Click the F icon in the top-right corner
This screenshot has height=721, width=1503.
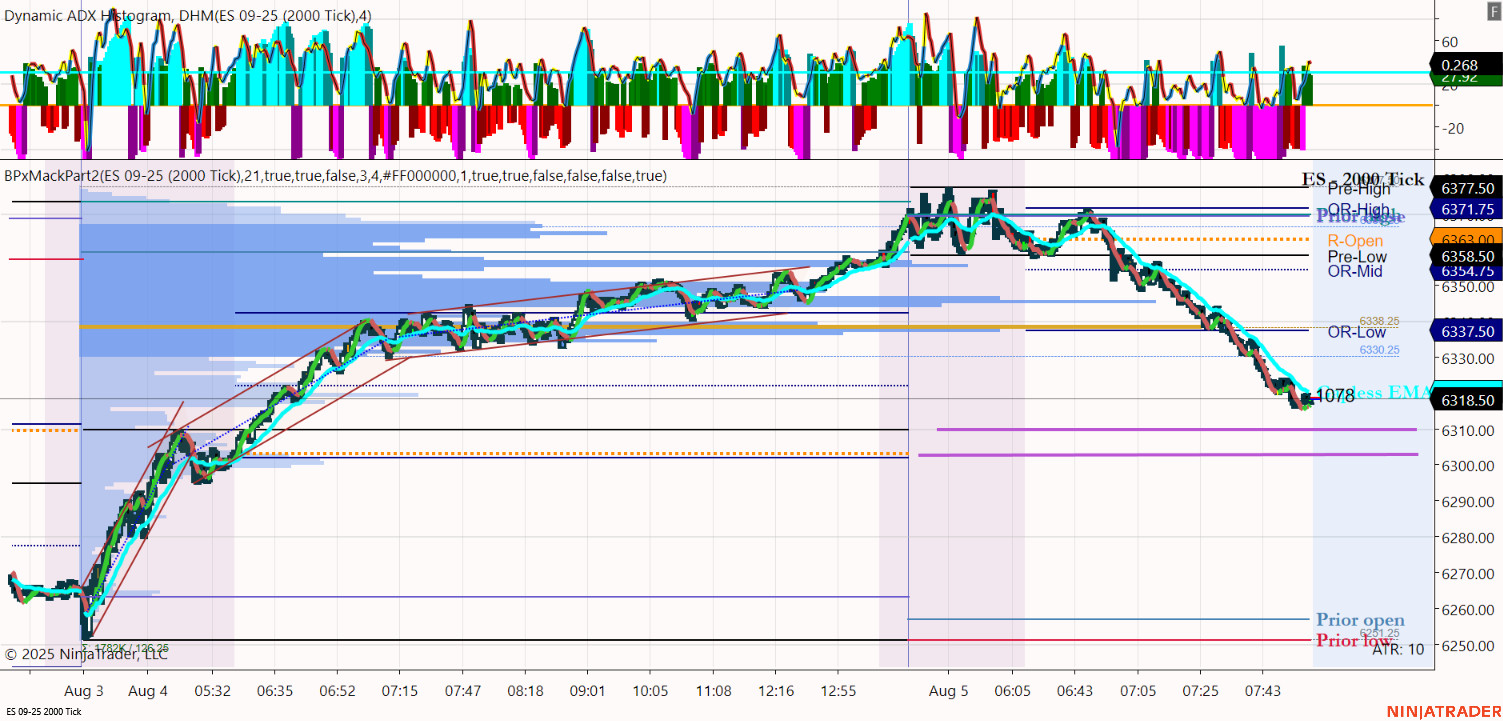pos(1493,10)
